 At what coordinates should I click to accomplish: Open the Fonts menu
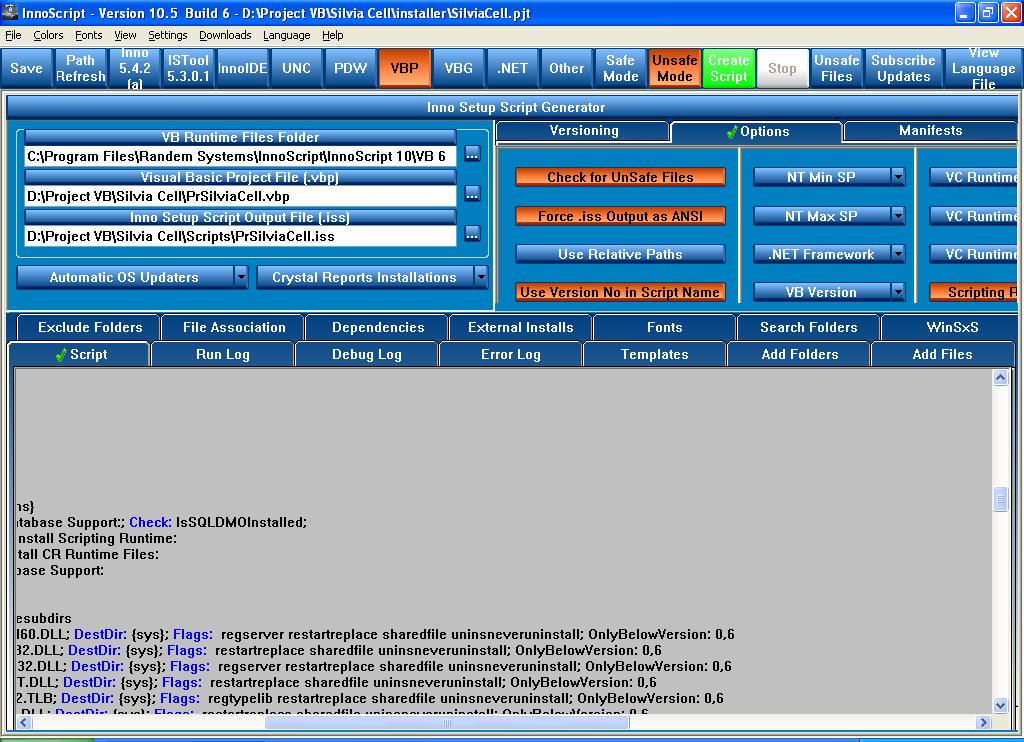tap(89, 35)
